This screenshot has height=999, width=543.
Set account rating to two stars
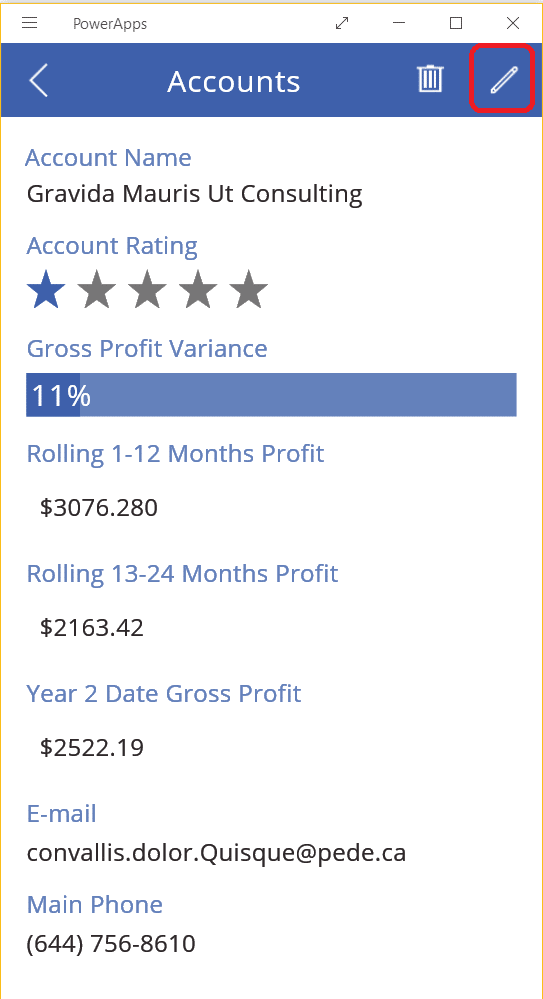(x=97, y=289)
